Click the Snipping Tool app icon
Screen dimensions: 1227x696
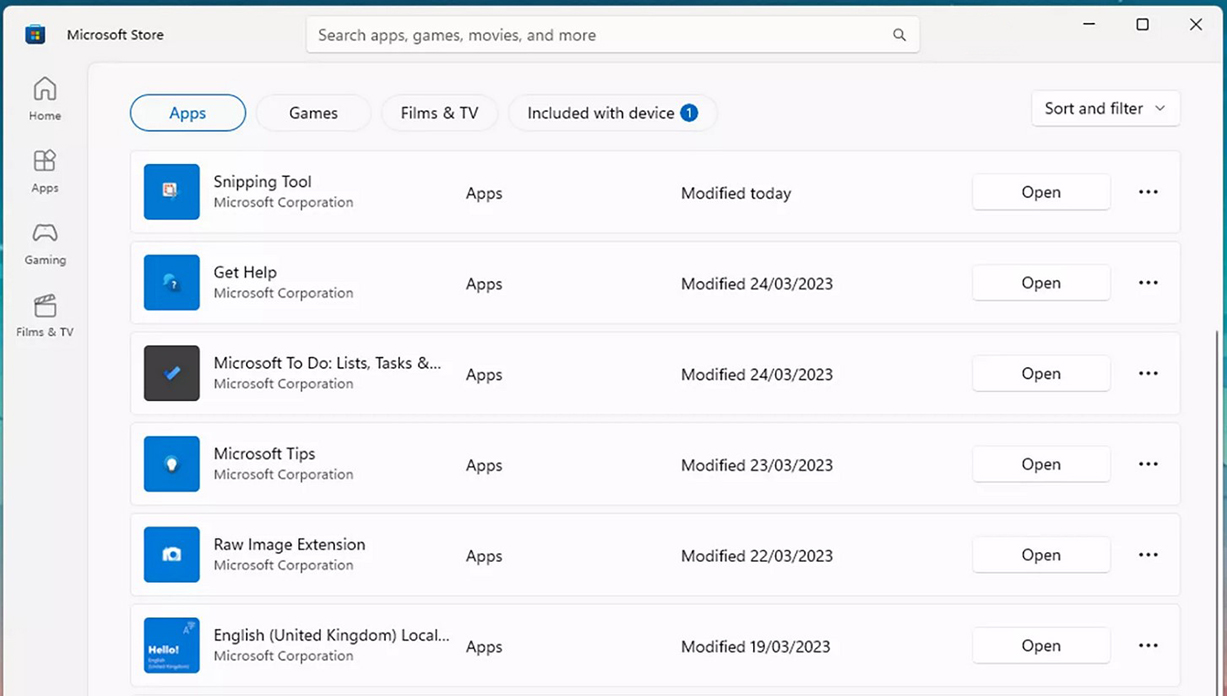[x=171, y=192]
